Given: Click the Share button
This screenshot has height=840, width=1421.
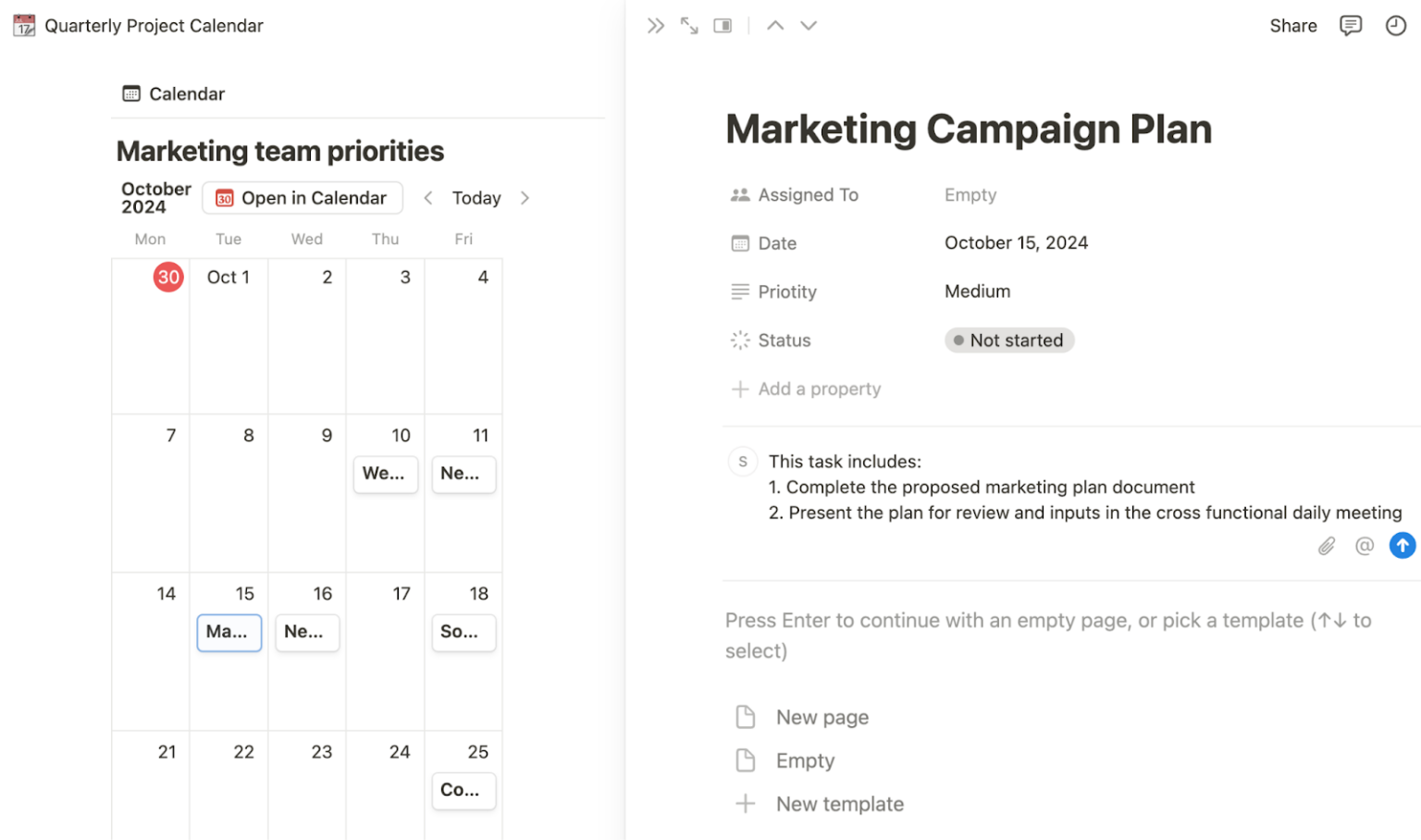Looking at the screenshot, I should pyautogui.click(x=1292, y=25).
